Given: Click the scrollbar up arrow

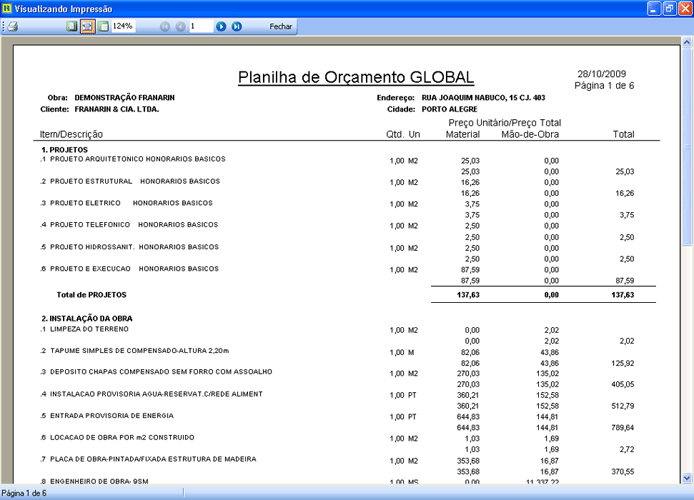Looking at the screenshot, I should [686, 42].
